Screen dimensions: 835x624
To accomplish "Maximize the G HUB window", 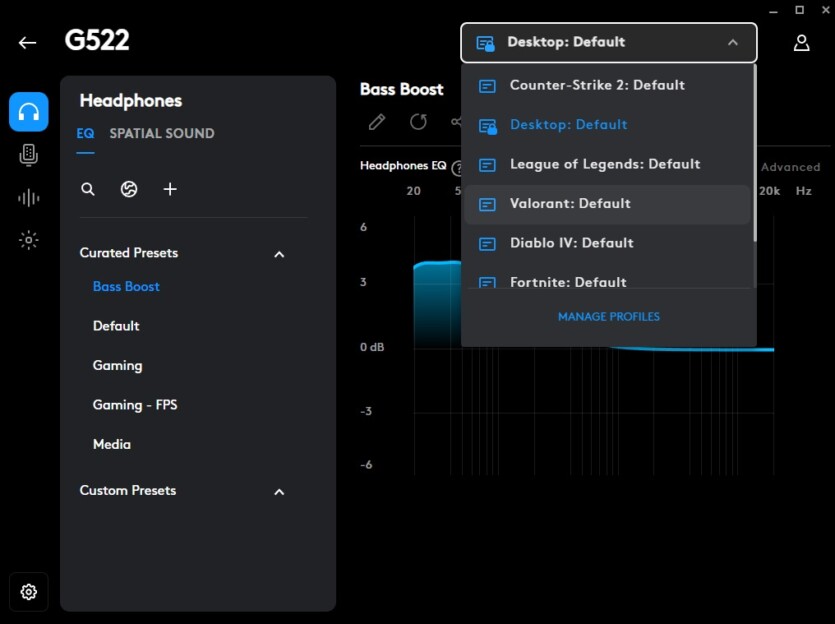I will pyautogui.click(x=800, y=10).
